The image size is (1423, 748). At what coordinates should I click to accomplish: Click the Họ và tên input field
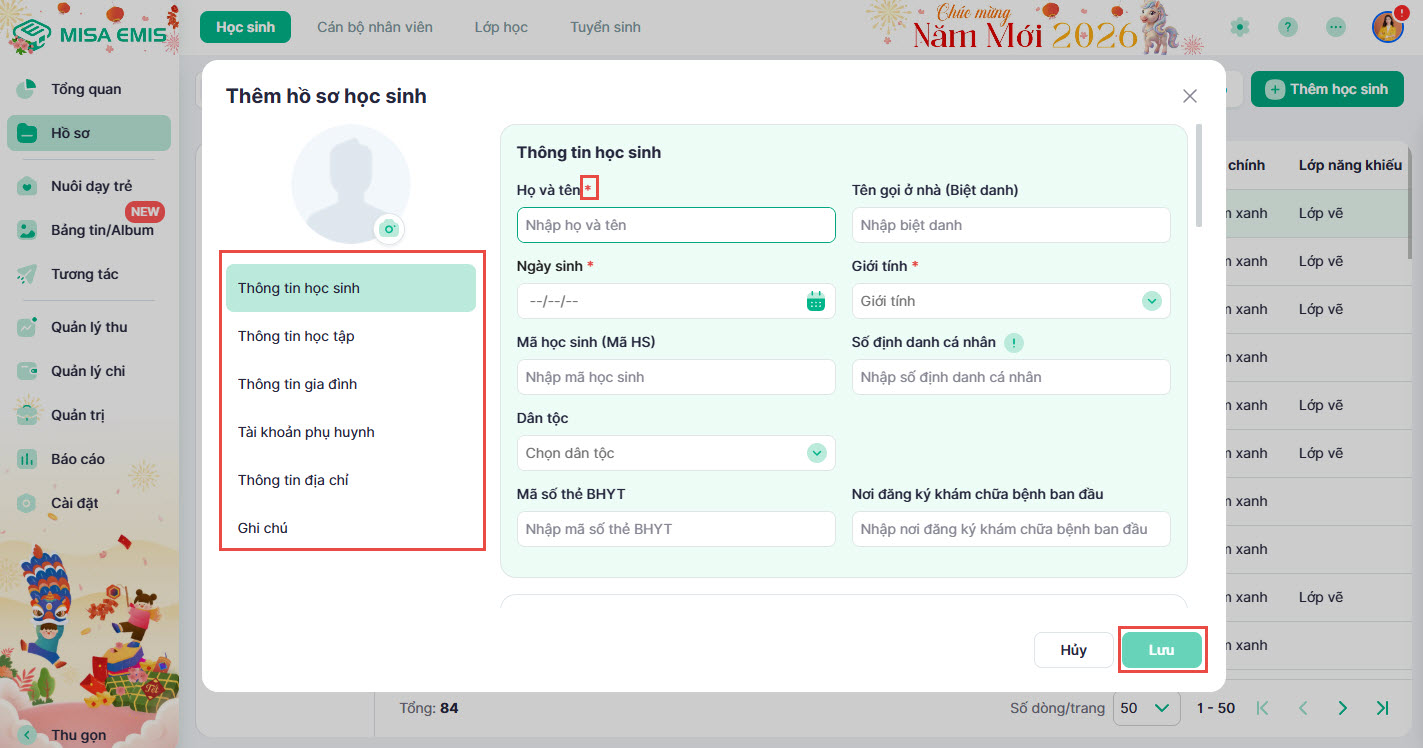tap(676, 225)
